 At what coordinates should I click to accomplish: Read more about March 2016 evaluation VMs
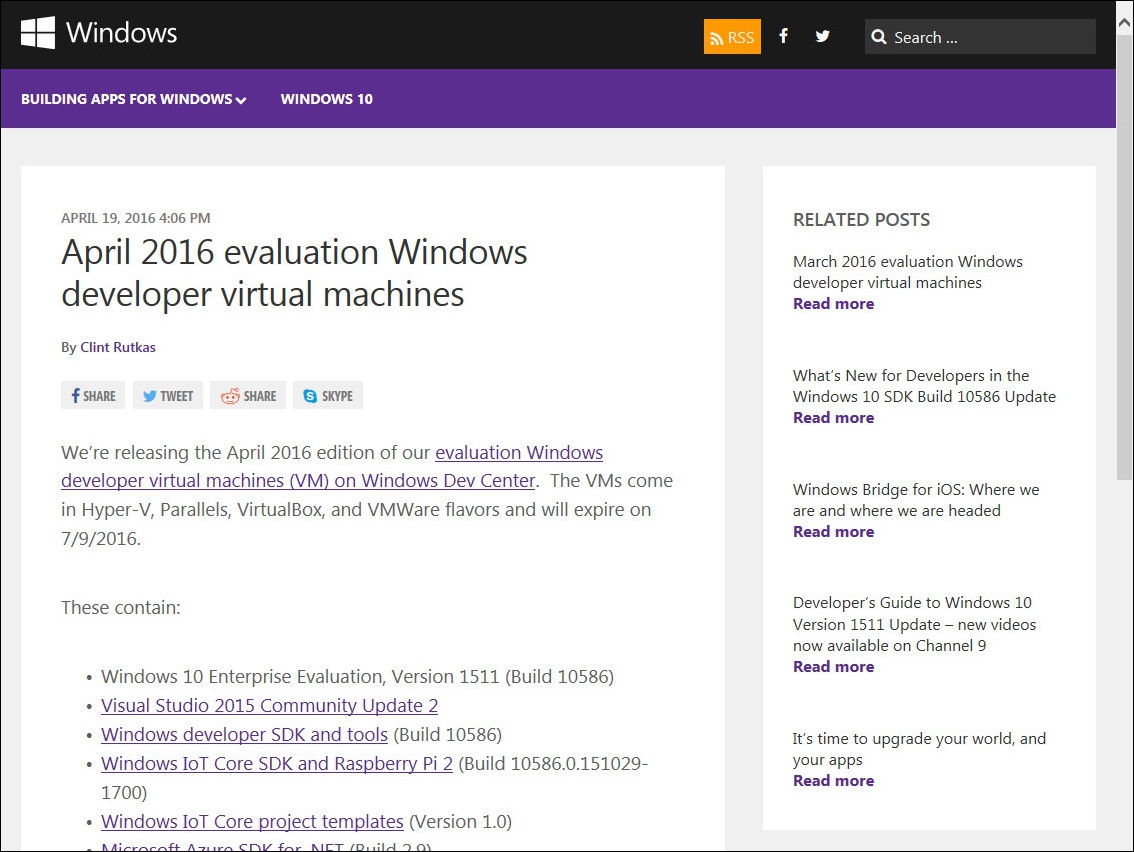pos(833,303)
